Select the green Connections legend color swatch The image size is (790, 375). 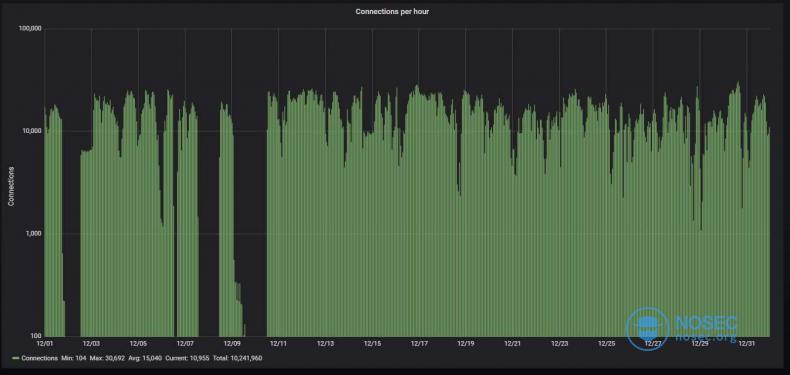point(16,358)
